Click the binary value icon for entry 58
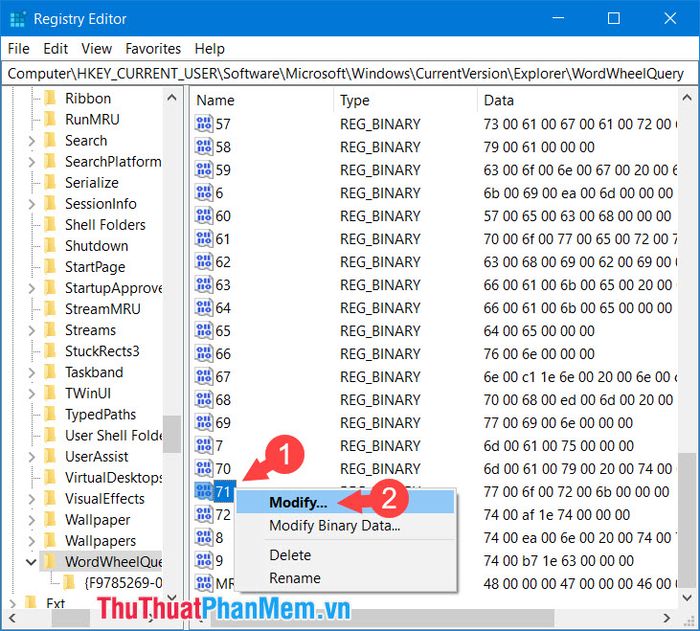 (204, 146)
